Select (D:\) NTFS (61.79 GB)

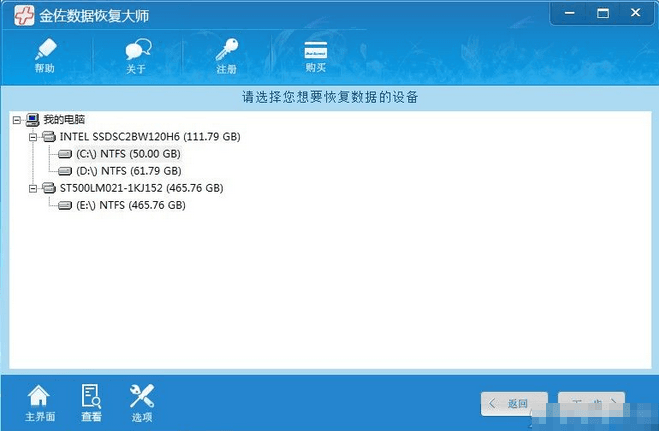tap(129, 171)
